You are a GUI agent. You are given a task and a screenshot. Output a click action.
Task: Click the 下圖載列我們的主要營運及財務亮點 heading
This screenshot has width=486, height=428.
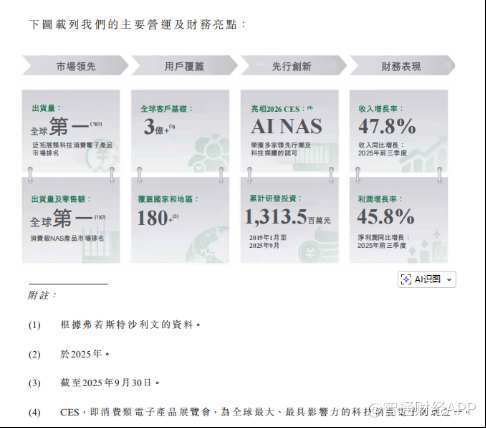pos(137,25)
